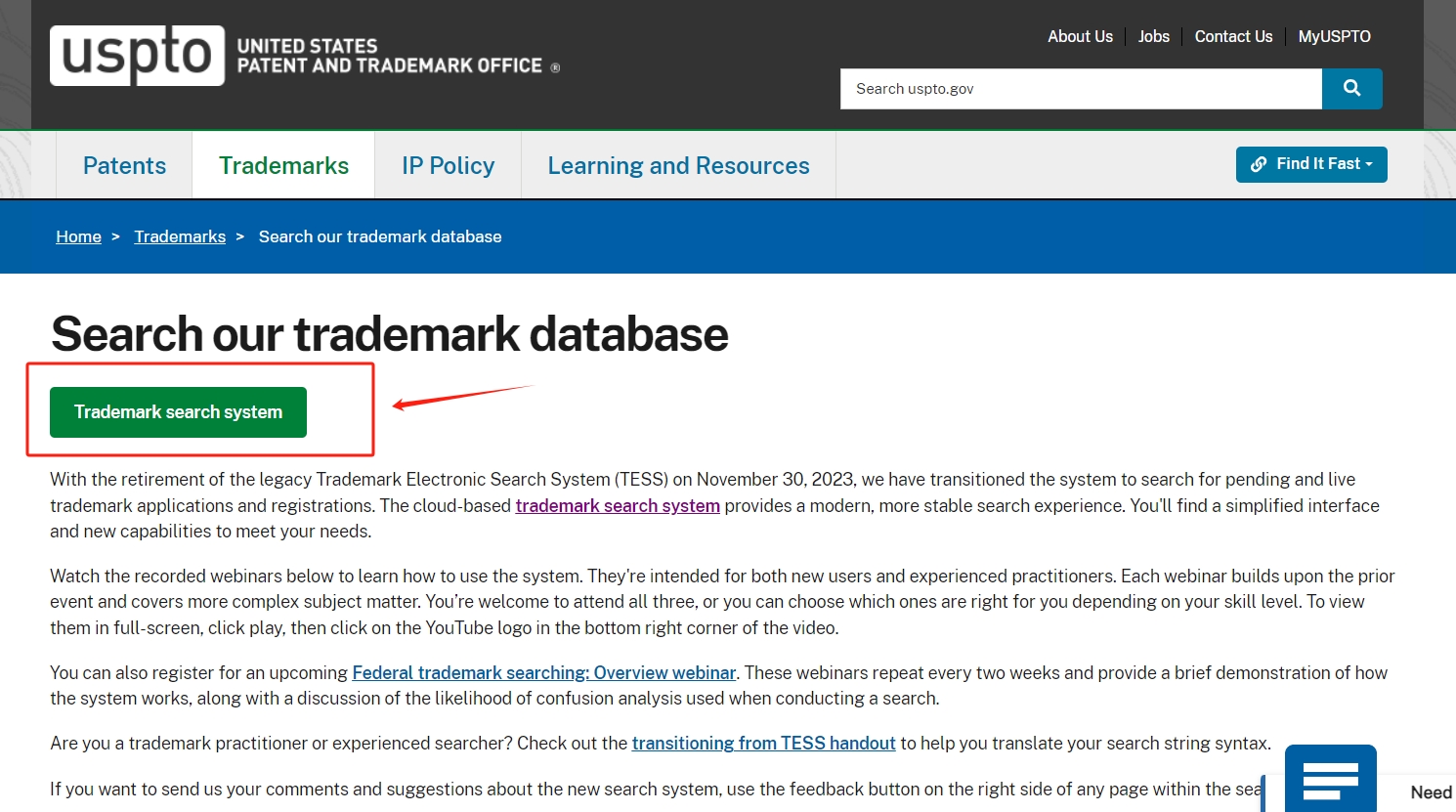Open the chat widget in the bottom right

(x=1331, y=779)
